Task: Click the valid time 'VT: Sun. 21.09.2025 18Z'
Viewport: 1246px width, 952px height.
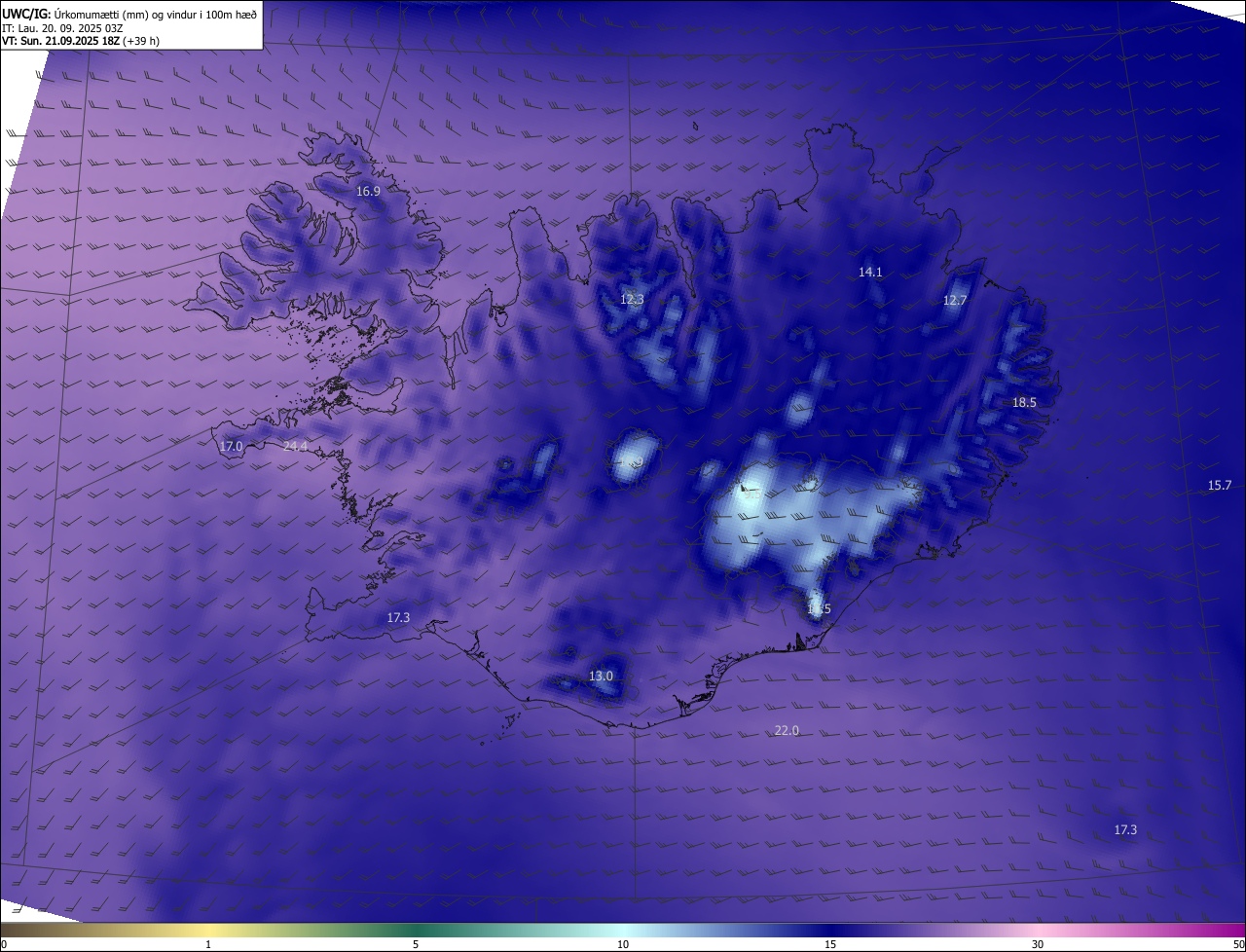Action: coord(63,41)
